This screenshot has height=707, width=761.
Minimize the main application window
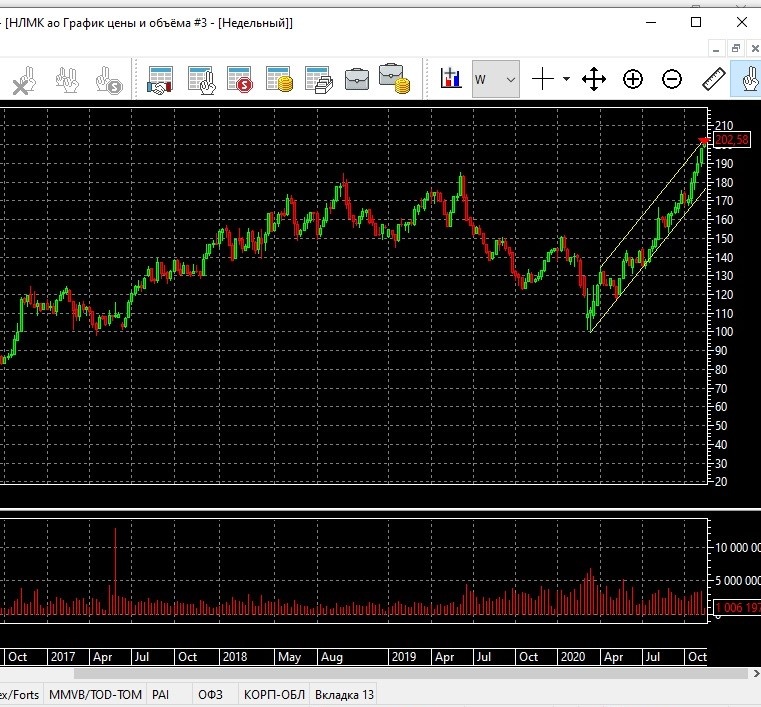[x=651, y=22]
